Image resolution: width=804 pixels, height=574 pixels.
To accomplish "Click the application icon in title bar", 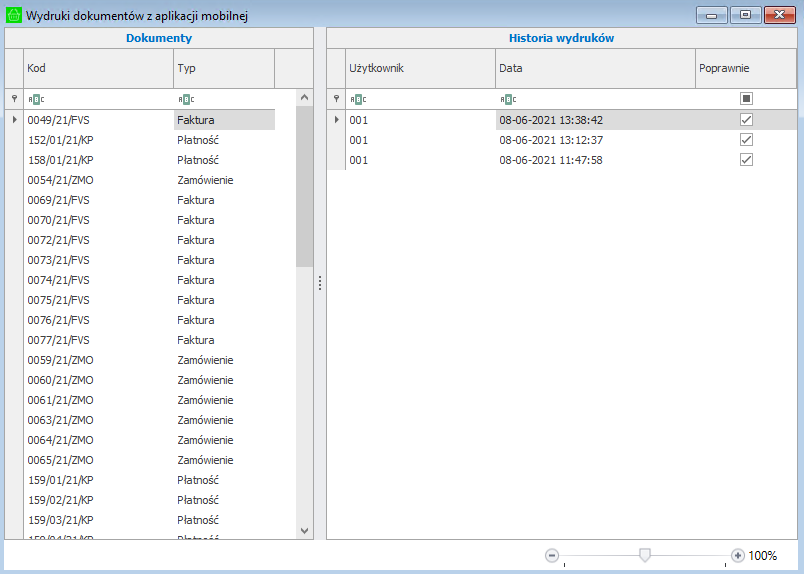I will (x=14, y=15).
